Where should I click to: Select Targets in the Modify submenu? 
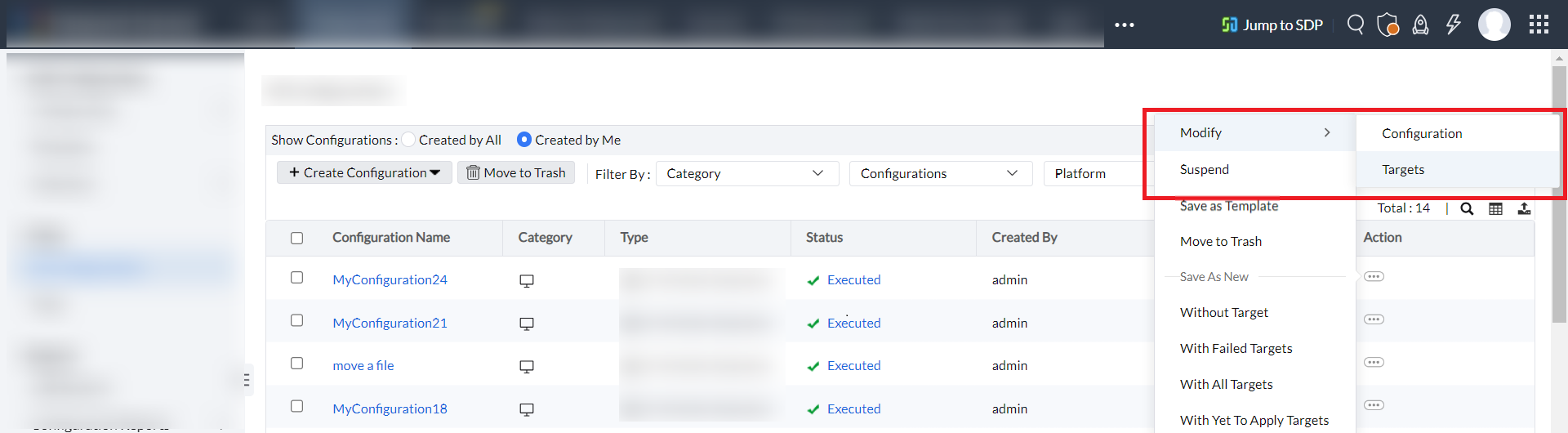coord(1403,169)
